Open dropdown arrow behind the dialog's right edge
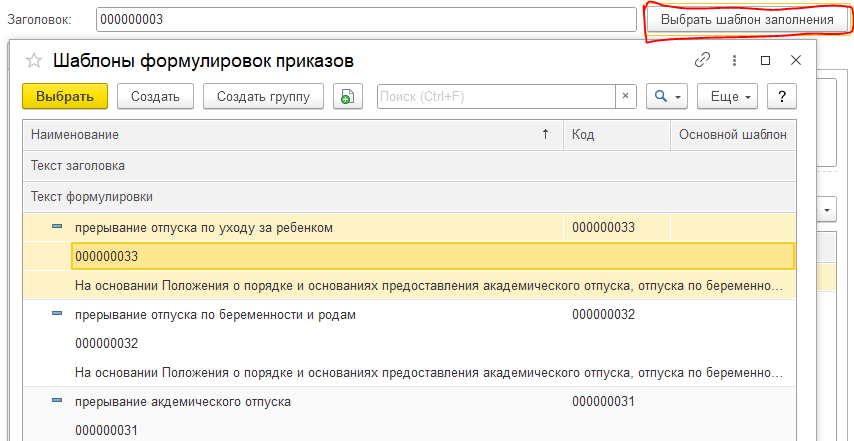Image resolution: width=854 pixels, height=441 pixels. click(828, 210)
